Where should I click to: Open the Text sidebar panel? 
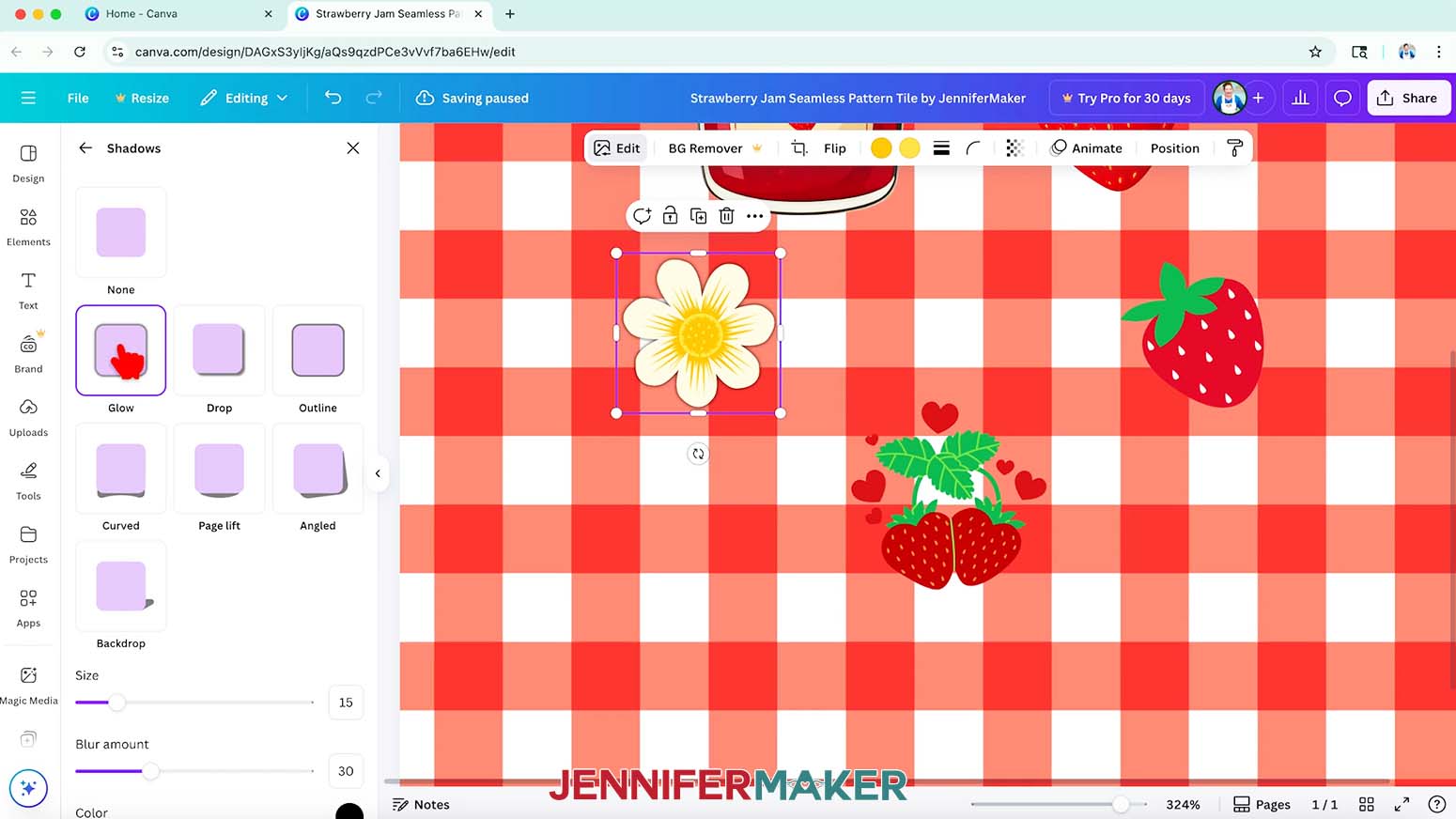[x=28, y=291]
